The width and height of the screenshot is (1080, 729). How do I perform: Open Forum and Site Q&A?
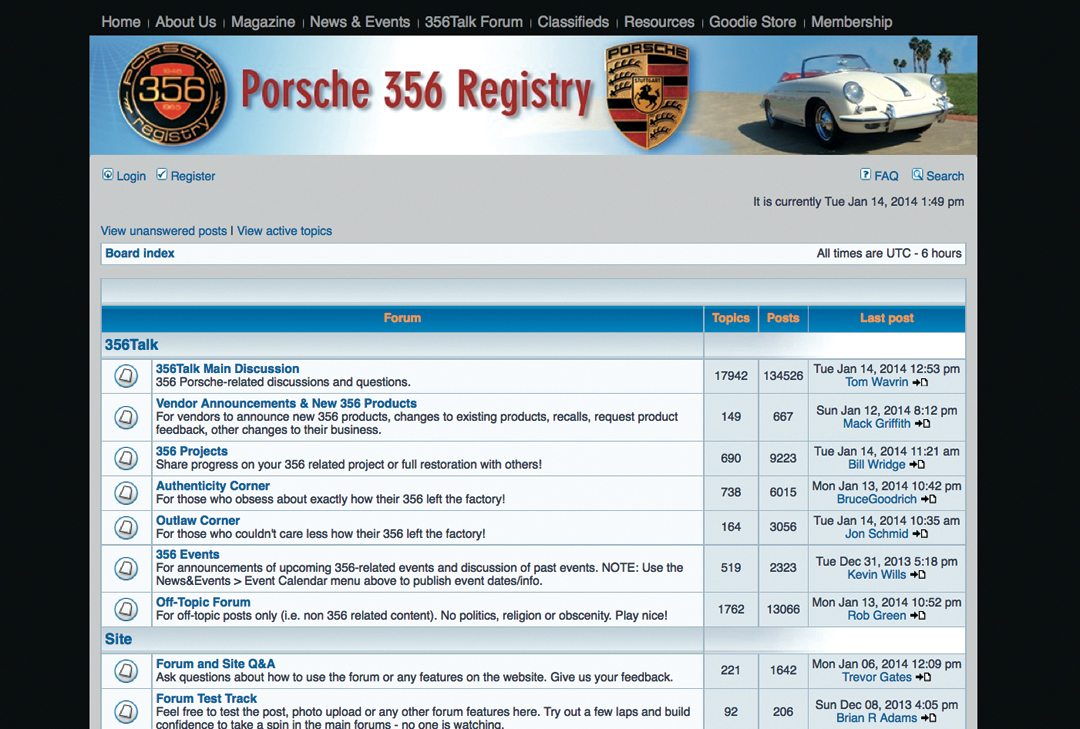tap(216, 664)
